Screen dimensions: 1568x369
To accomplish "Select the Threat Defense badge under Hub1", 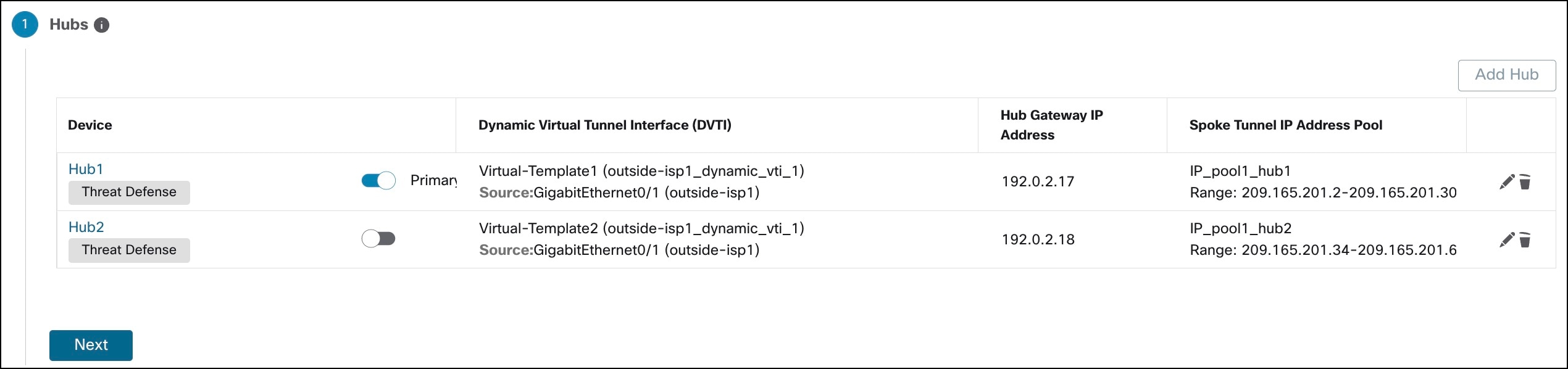I will (x=128, y=192).
